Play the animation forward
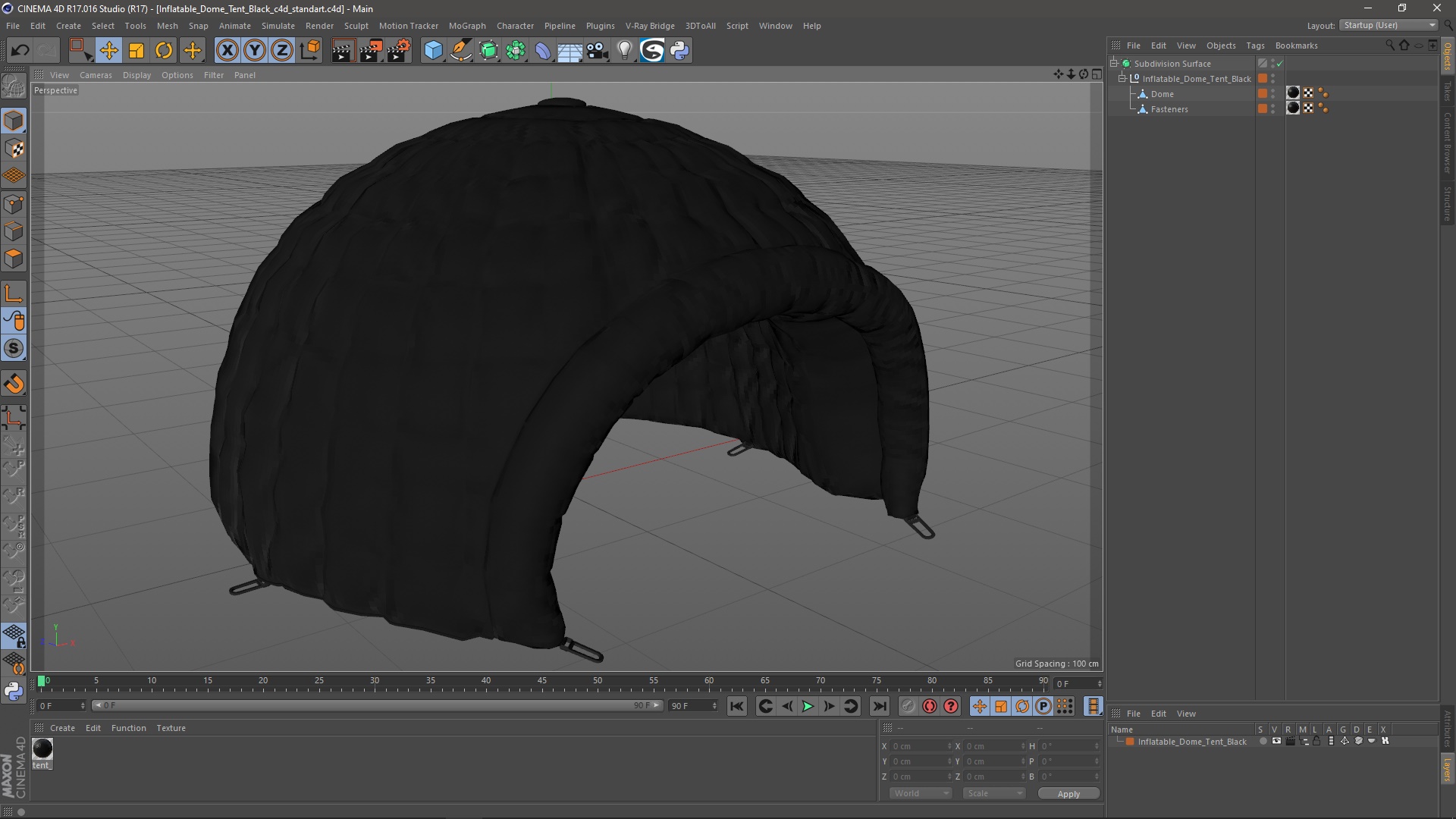Image resolution: width=1456 pixels, height=819 pixels. [x=808, y=706]
